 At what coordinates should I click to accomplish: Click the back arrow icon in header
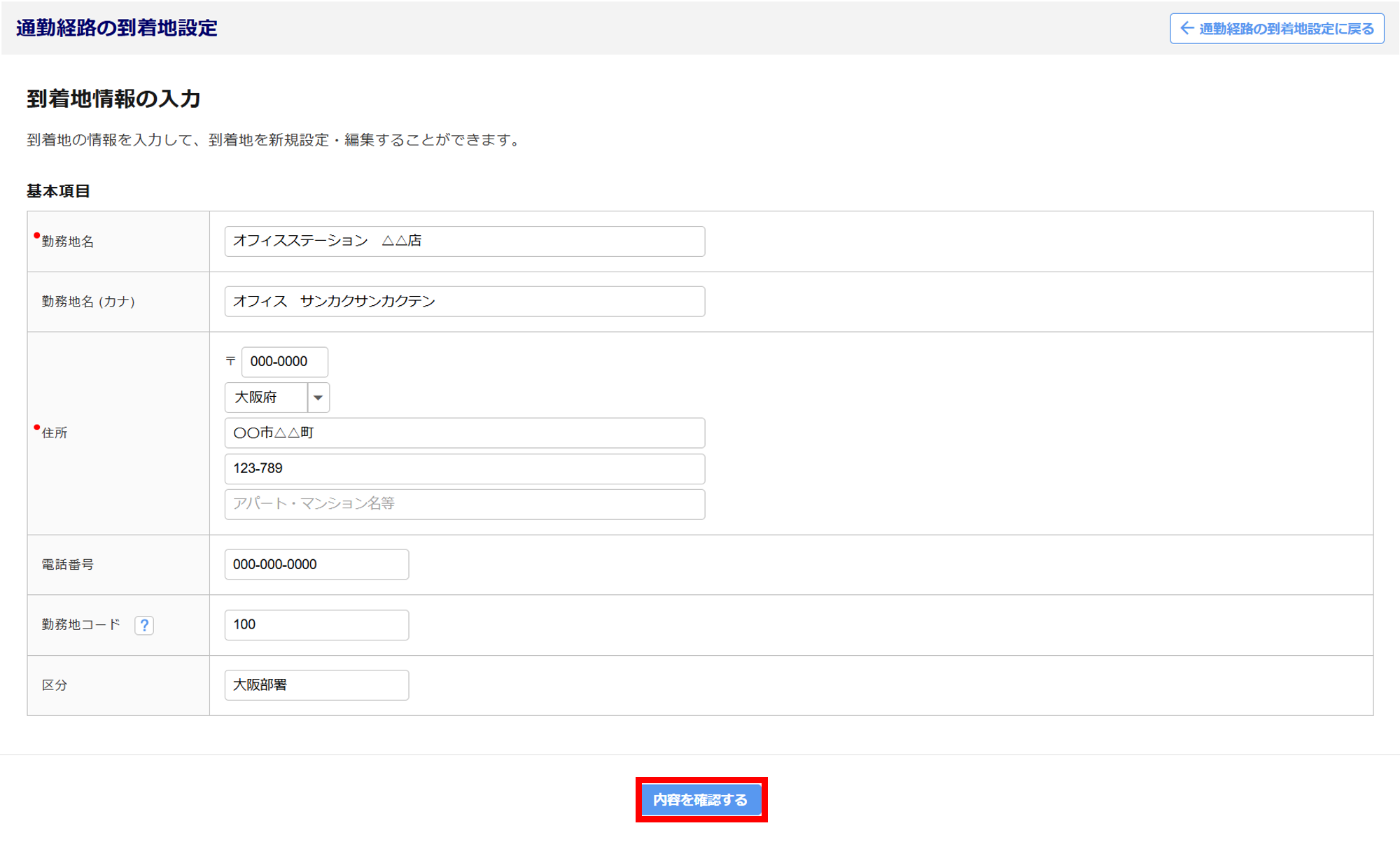[1186, 29]
